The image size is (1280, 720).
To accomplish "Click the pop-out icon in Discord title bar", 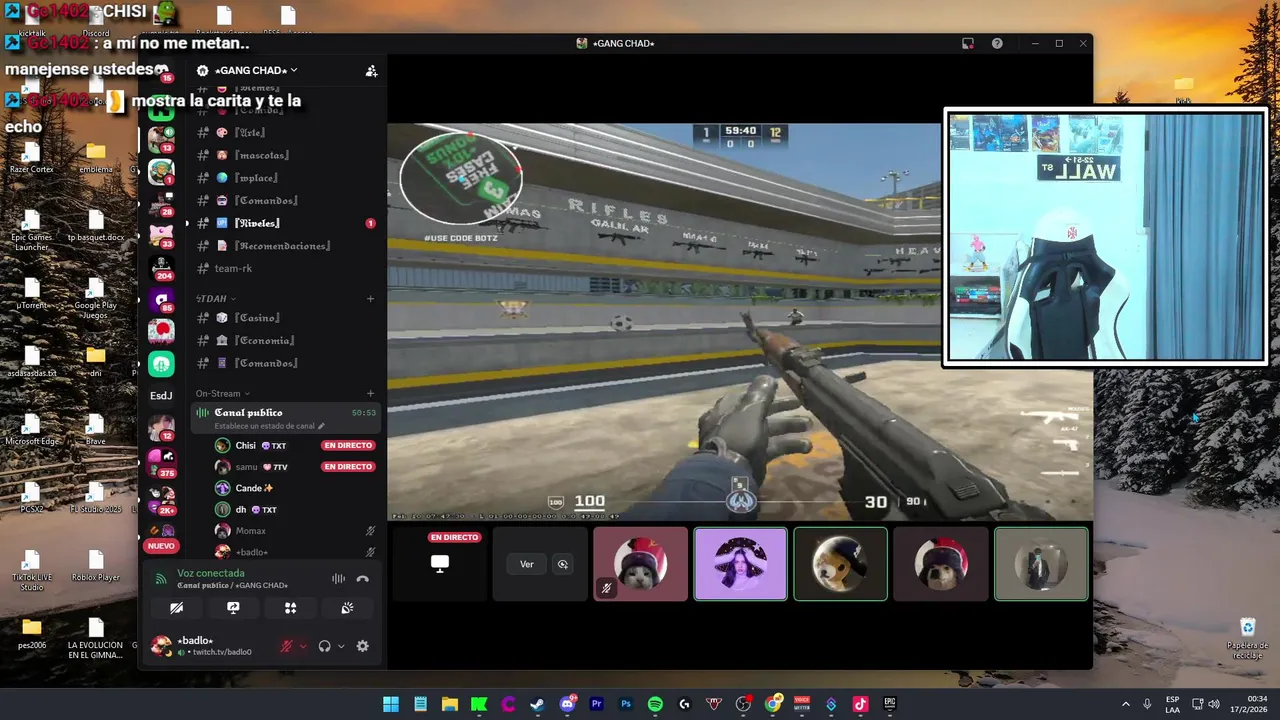I will tap(968, 44).
